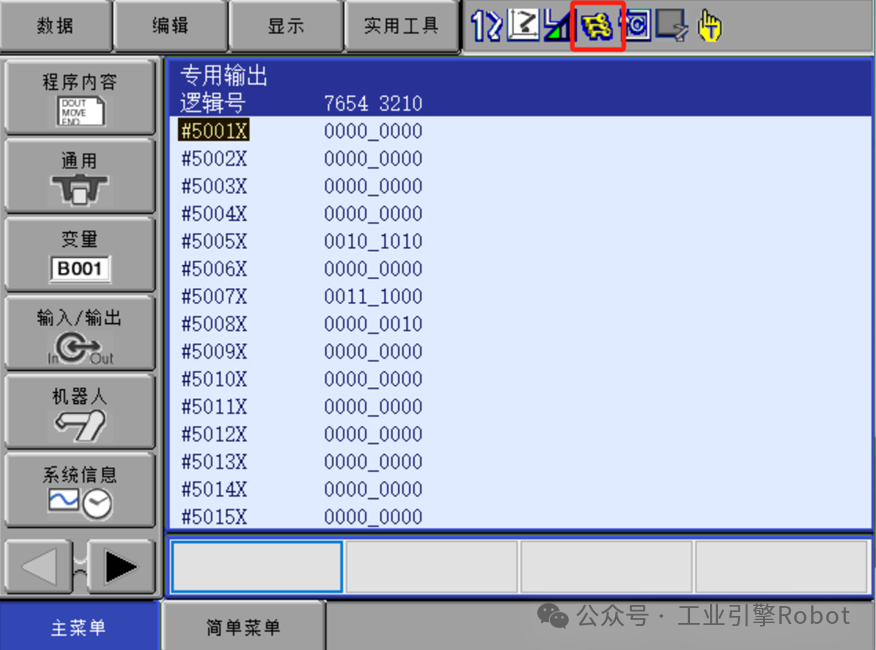Open the 数据 menu

pos(55,26)
